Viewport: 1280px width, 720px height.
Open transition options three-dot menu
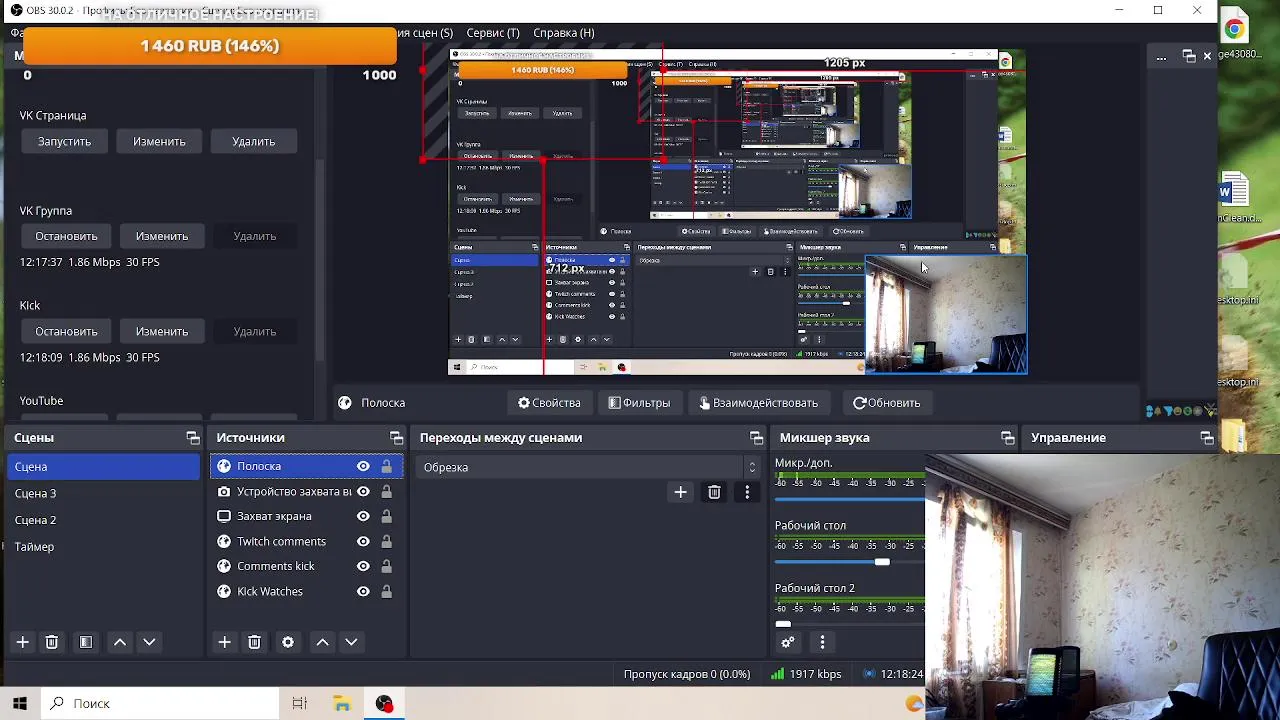(x=747, y=492)
